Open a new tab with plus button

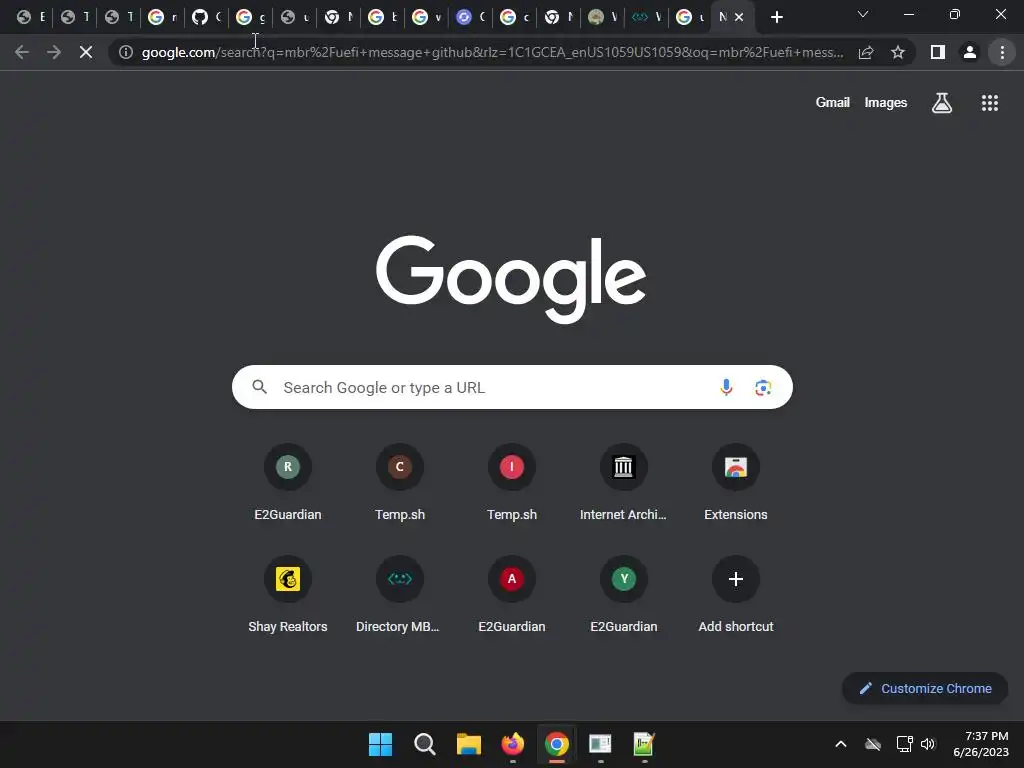coord(776,17)
